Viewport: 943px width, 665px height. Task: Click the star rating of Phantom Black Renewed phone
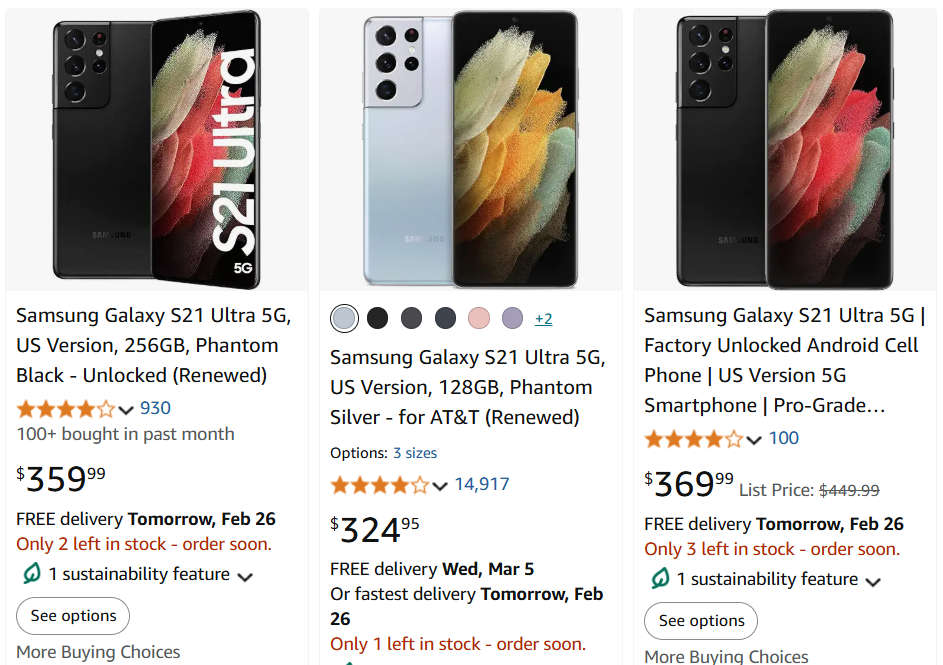click(65, 408)
